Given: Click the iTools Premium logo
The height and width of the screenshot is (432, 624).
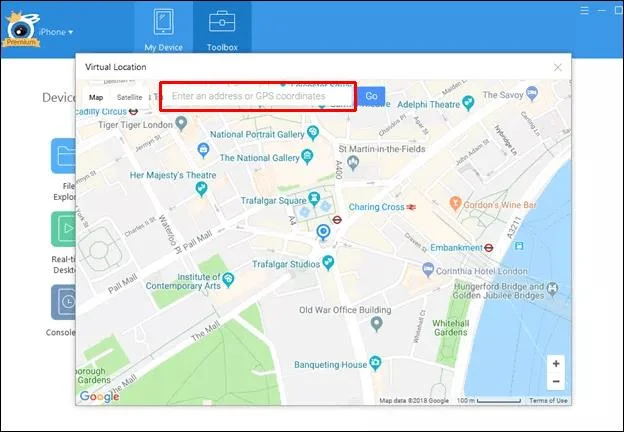Looking at the screenshot, I should point(21,29).
